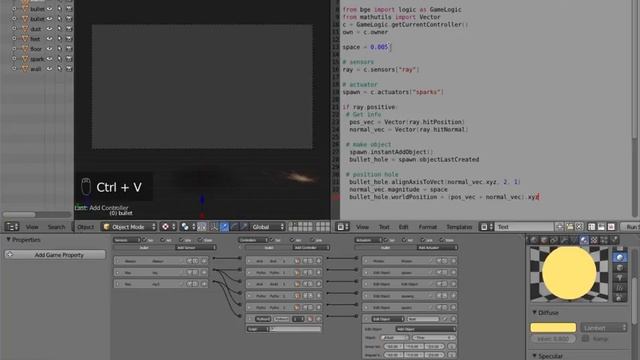The height and width of the screenshot is (360, 640).
Task: Switch to the Object properties cube tab
Action: 544,240
